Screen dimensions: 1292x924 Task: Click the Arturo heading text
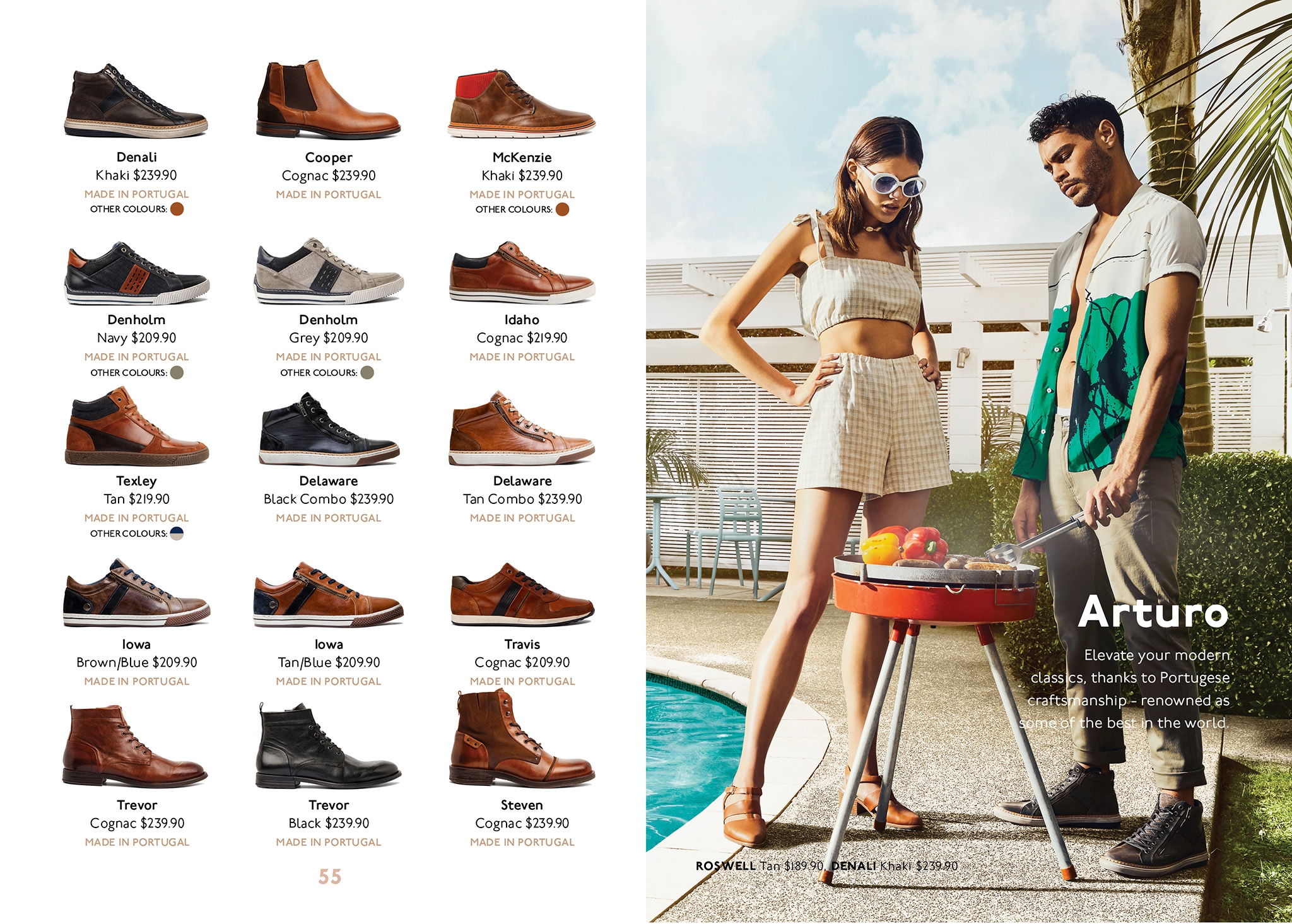[x=1153, y=612]
